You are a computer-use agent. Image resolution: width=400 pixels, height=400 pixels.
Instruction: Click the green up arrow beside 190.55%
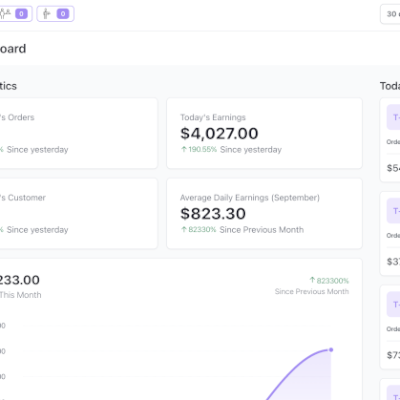[184, 149]
